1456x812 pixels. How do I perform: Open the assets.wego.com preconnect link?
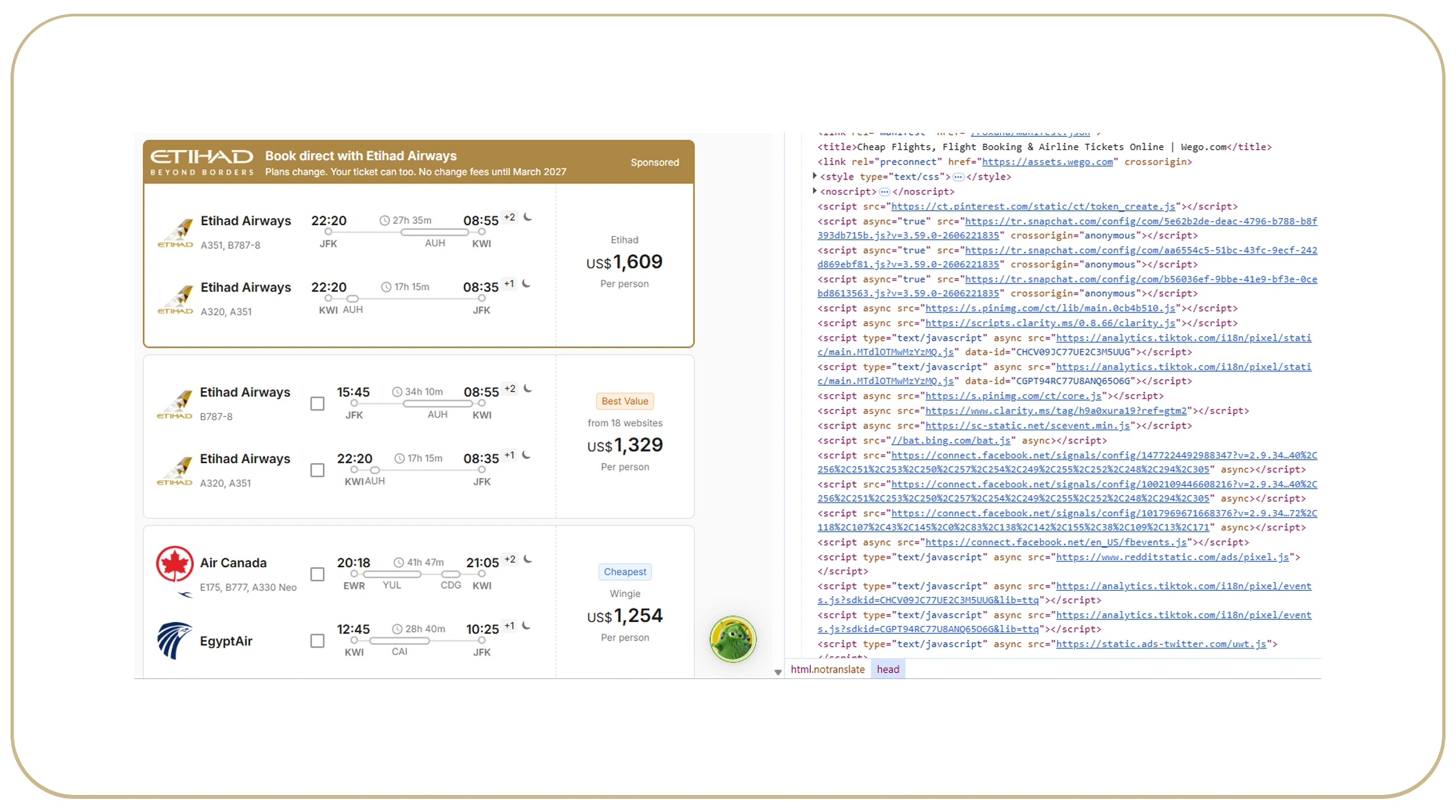[x=1047, y=162]
